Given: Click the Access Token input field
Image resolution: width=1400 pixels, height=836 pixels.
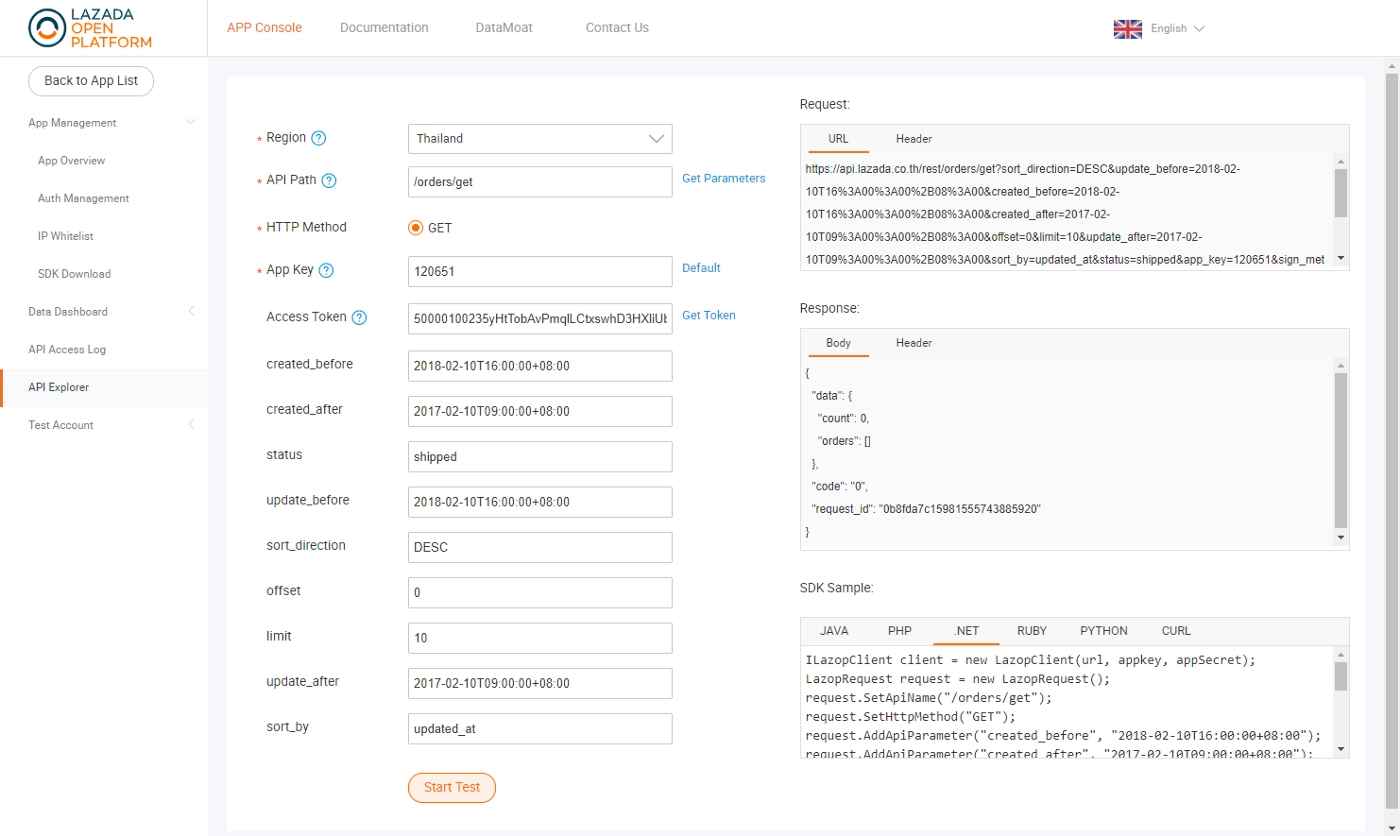Looking at the screenshot, I should (540, 318).
